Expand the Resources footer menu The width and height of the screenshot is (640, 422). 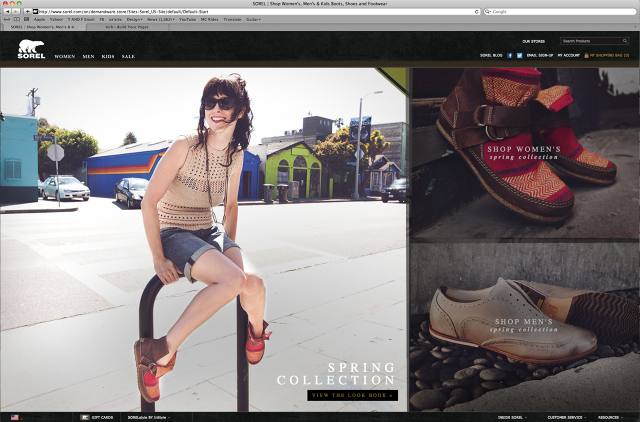pos(610,418)
